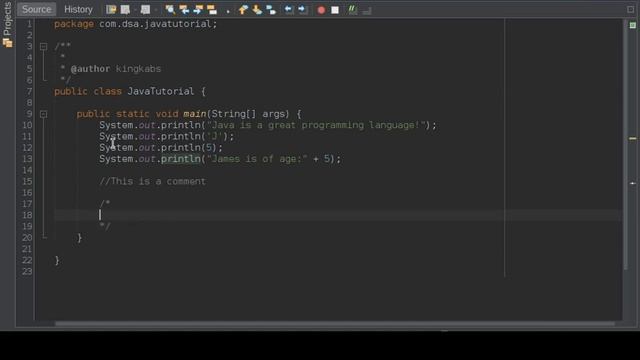Click the horizontal scrollbar at editor bottom
The image size is (640, 360).
click(x=335, y=324)
